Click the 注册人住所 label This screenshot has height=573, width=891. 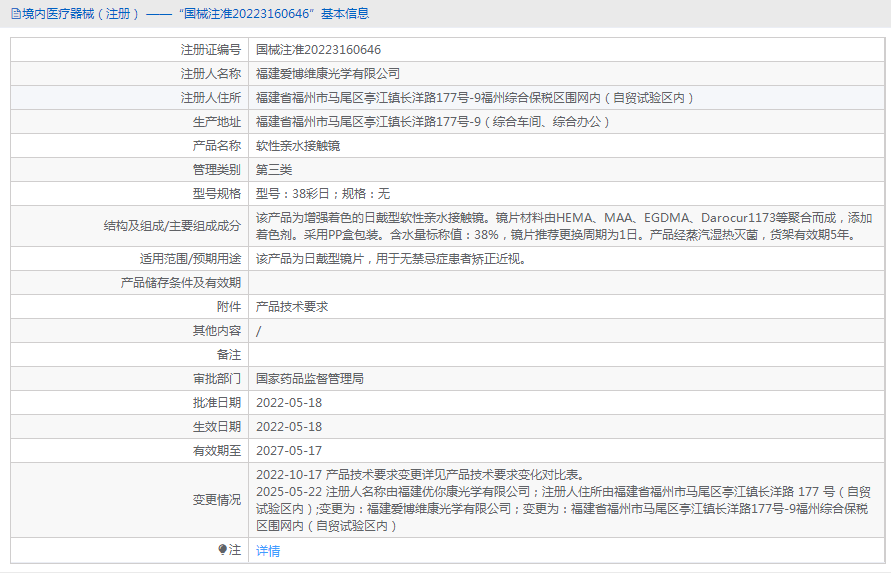click(x=211, y=98)
